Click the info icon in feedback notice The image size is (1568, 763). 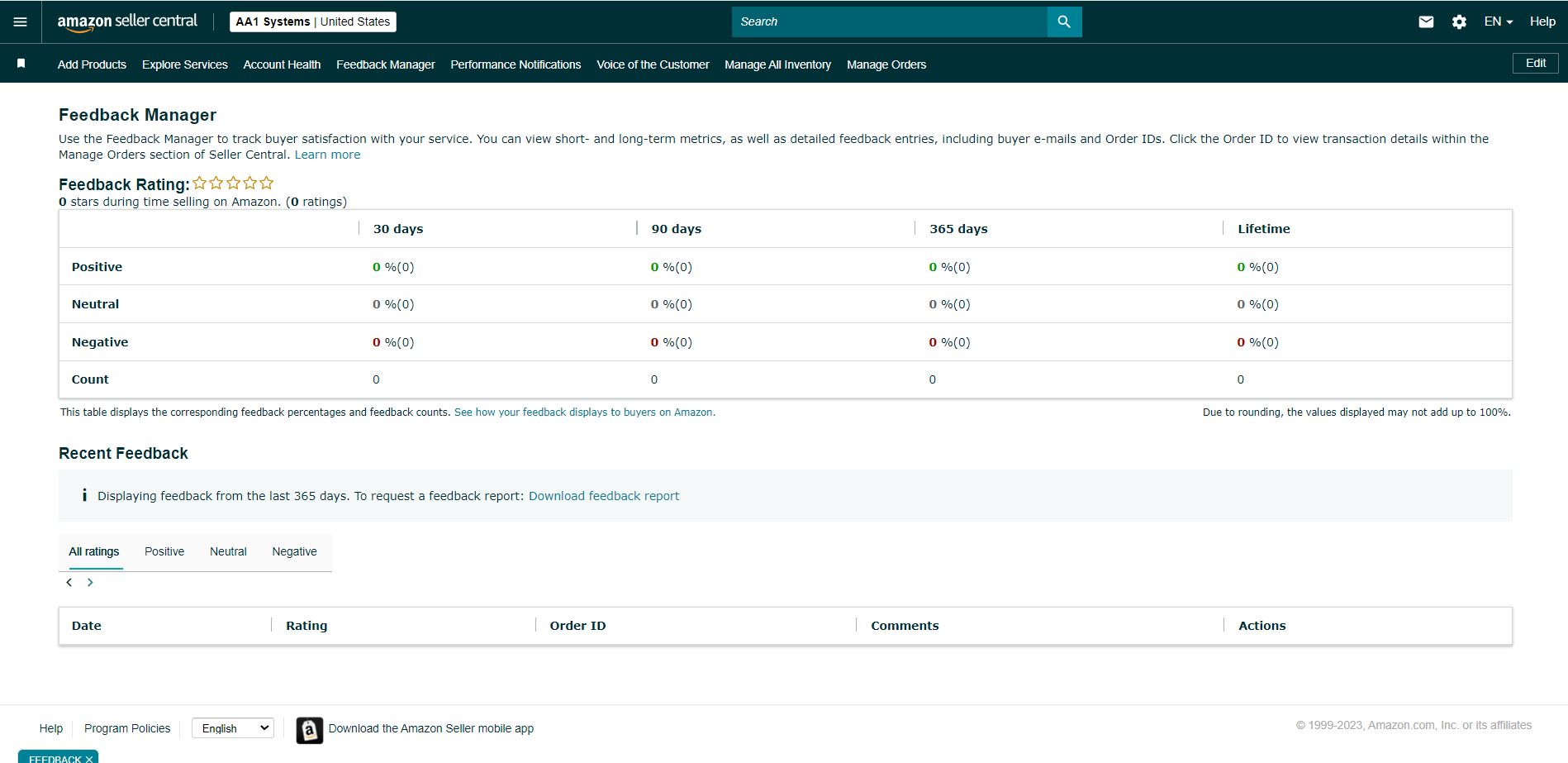pyautogui.click(x=84, y=495)
